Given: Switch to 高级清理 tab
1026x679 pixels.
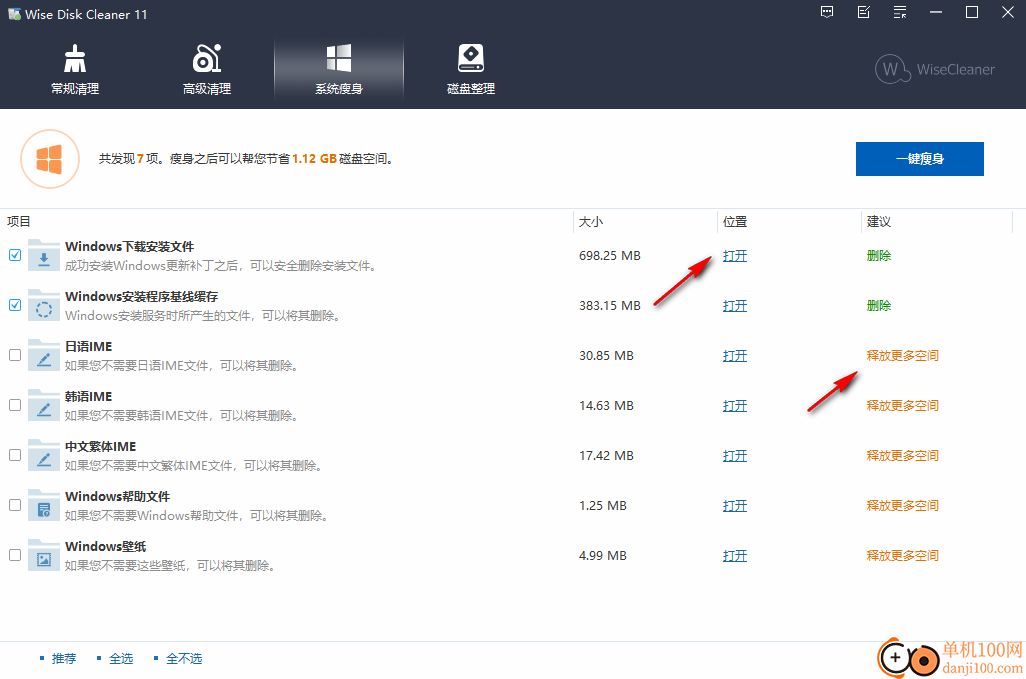Looking at the screenshot, I should [x=207, y=69].
